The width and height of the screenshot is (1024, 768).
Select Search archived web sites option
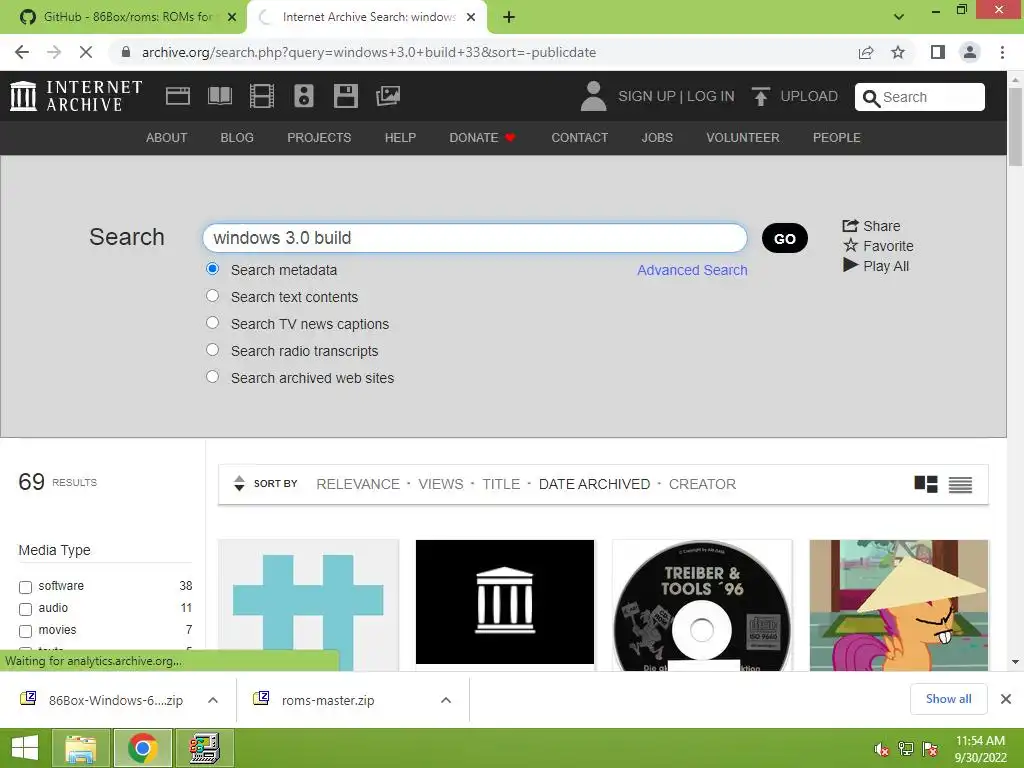pyautogui.click(x=212, y=377)
